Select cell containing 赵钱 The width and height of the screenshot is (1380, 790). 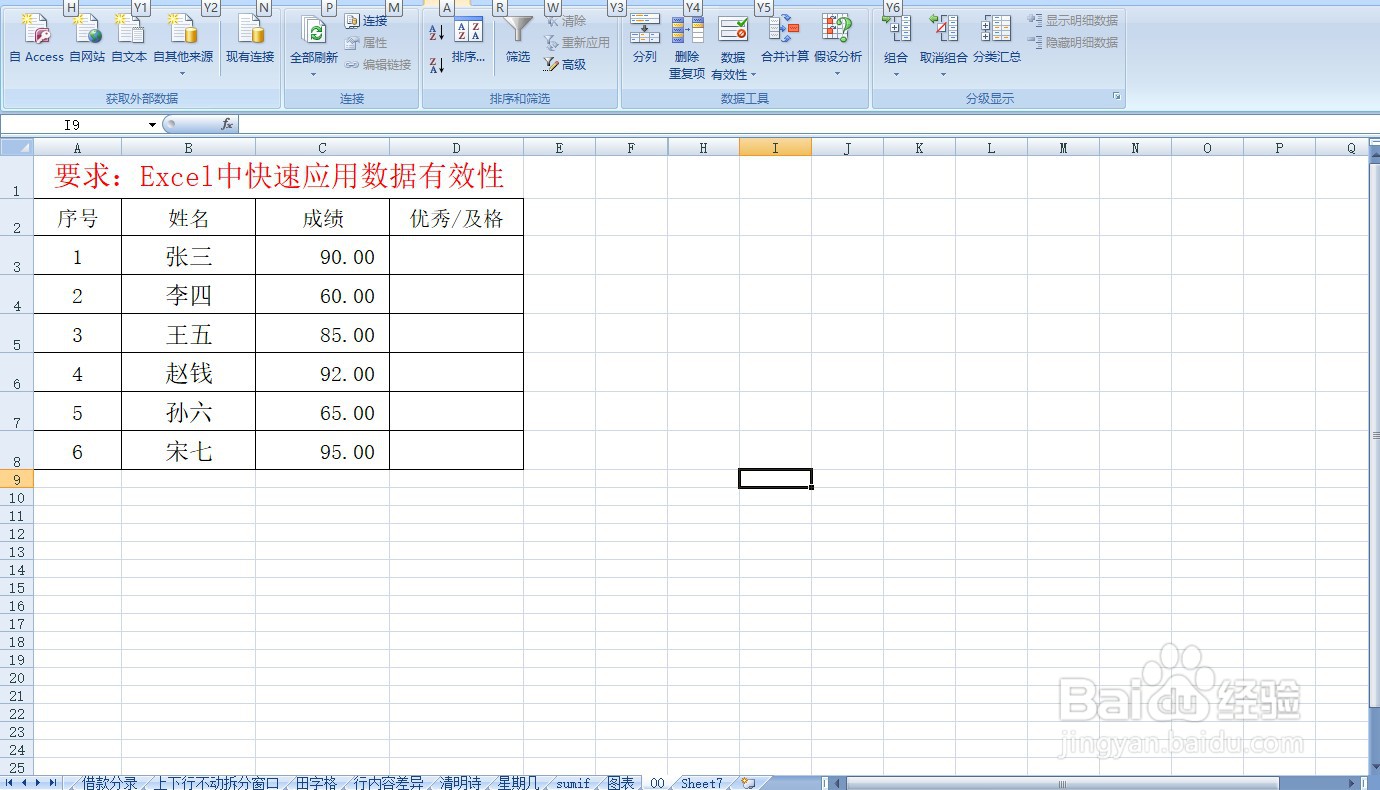[x=189, y=373]
